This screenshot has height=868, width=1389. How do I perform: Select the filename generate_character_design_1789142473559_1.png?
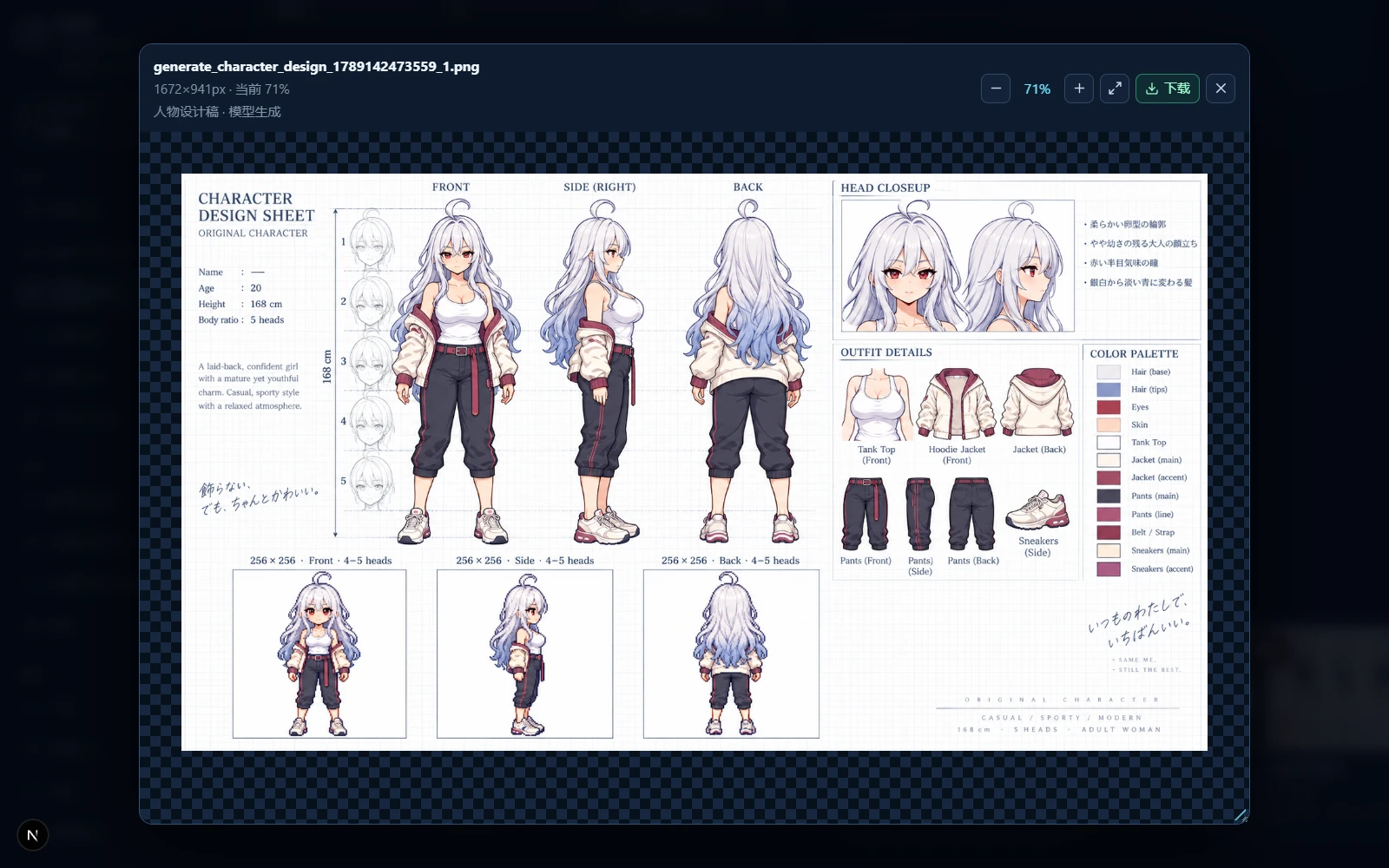(316, 67)
